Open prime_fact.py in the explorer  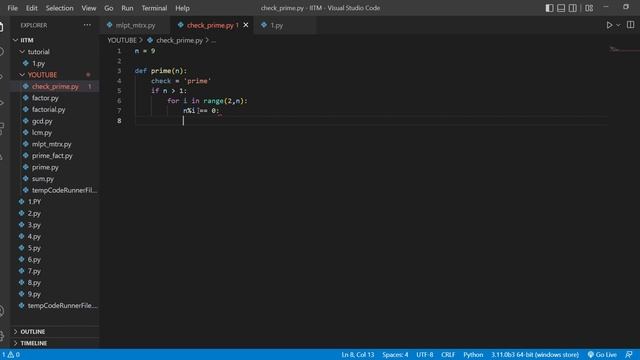[52, 156]
